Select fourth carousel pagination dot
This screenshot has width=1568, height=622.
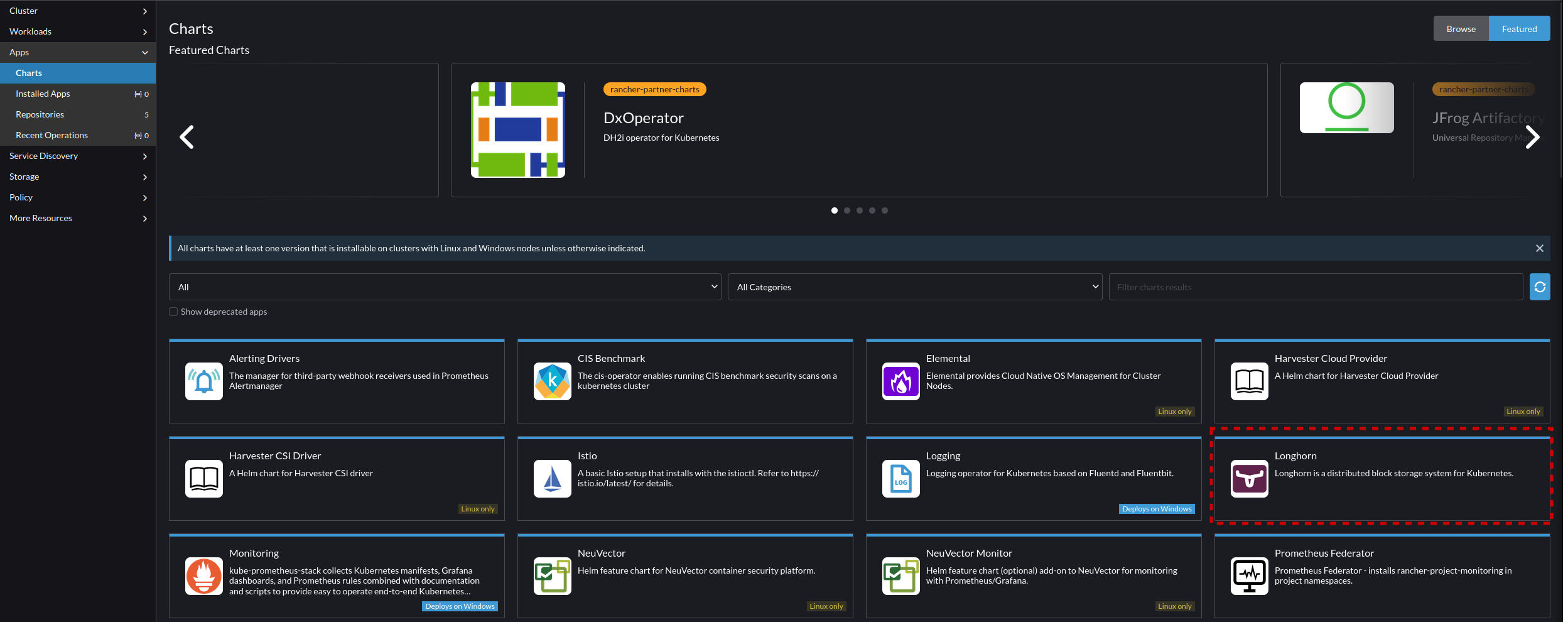872,210
